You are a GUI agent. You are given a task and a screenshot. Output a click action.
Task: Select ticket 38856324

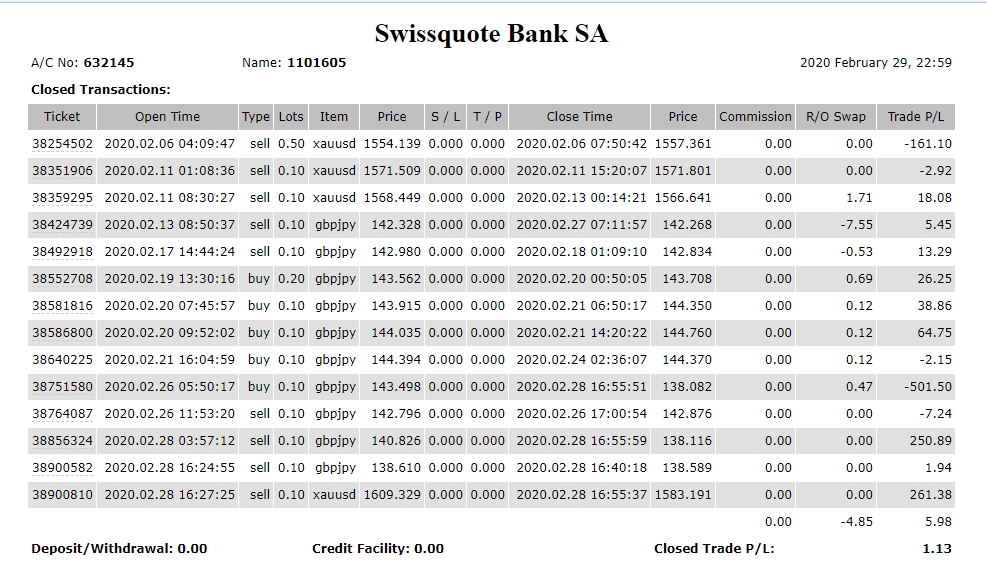click(x=62, y=441)
